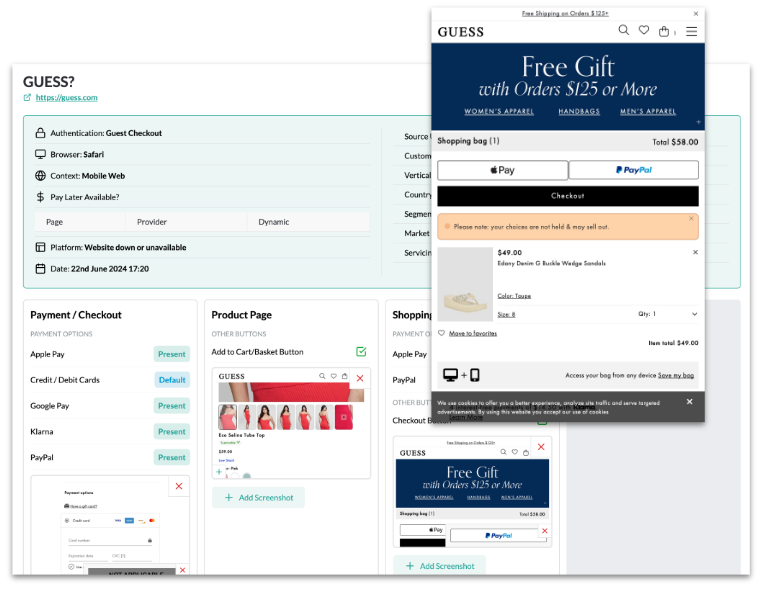Open the shopping bag icon in GUESS header
Image resolution: width=767 pixels, height=590 pixels.
pos(664,31)
